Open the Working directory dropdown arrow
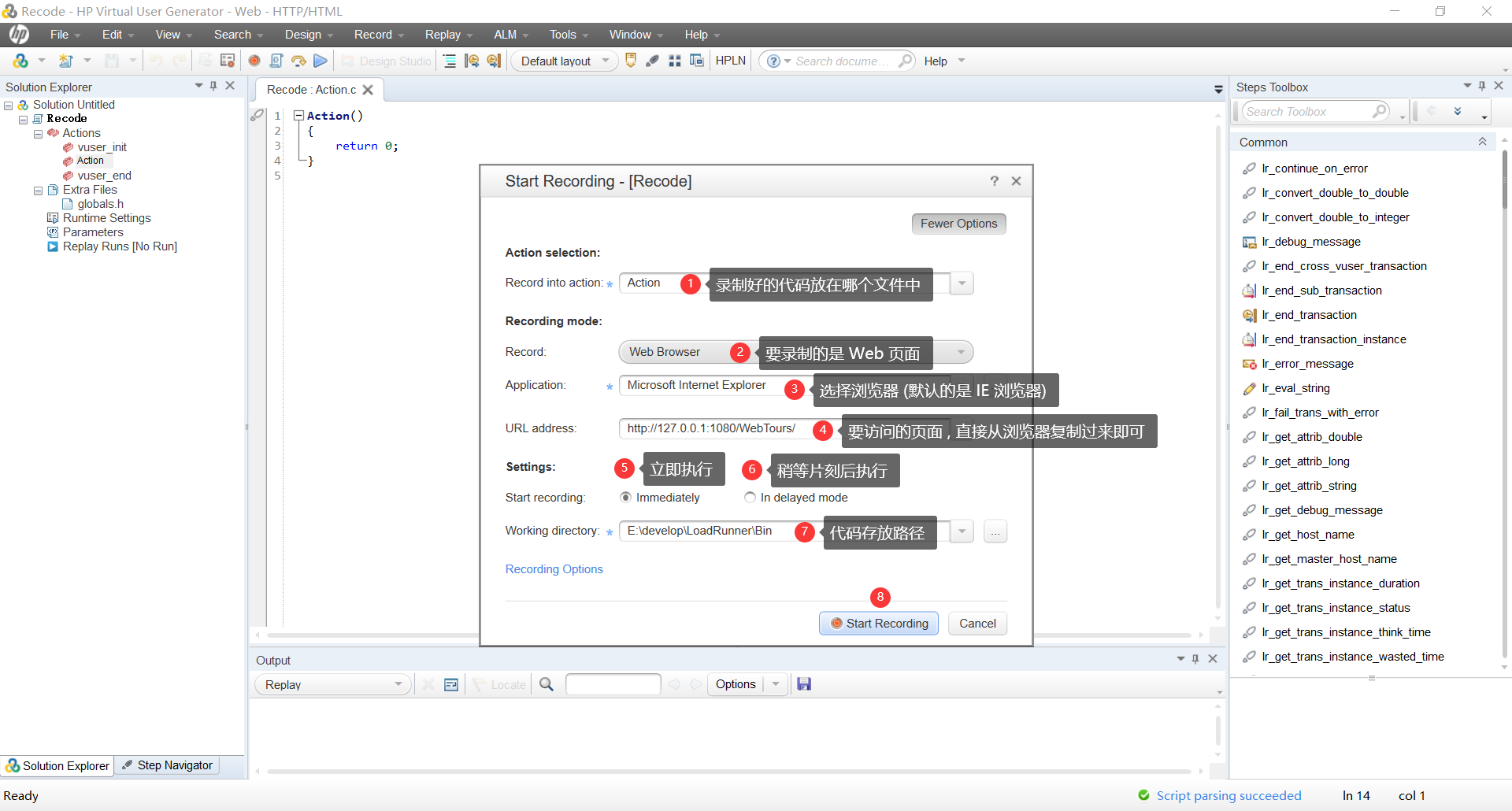This screenshot has width=1512, height=811. tap(962, 531)
